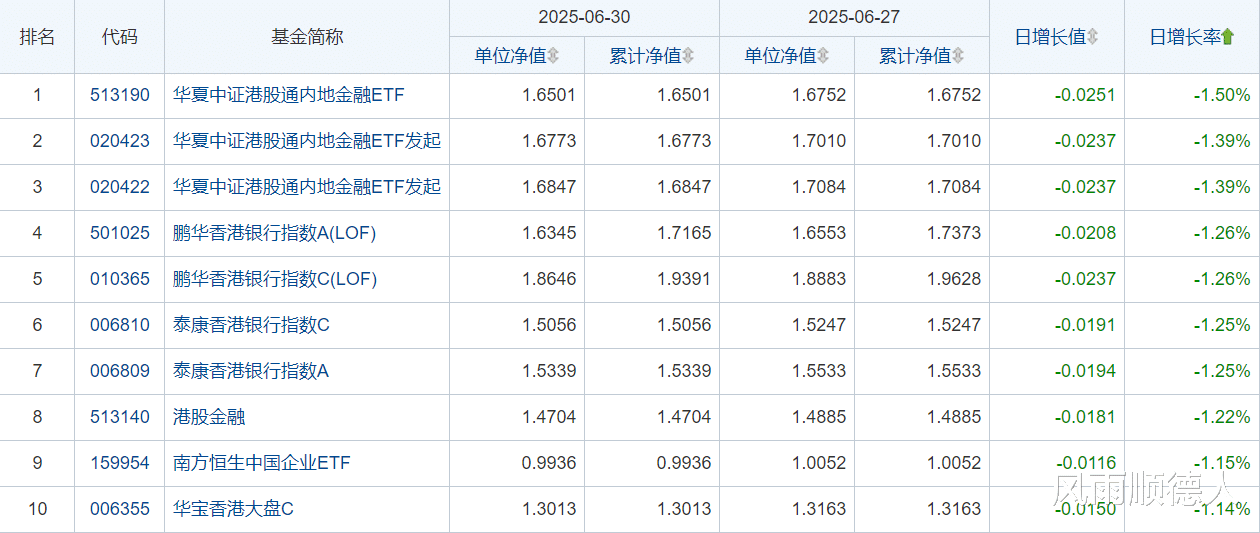Click the 代码 column header

(120, 37)
